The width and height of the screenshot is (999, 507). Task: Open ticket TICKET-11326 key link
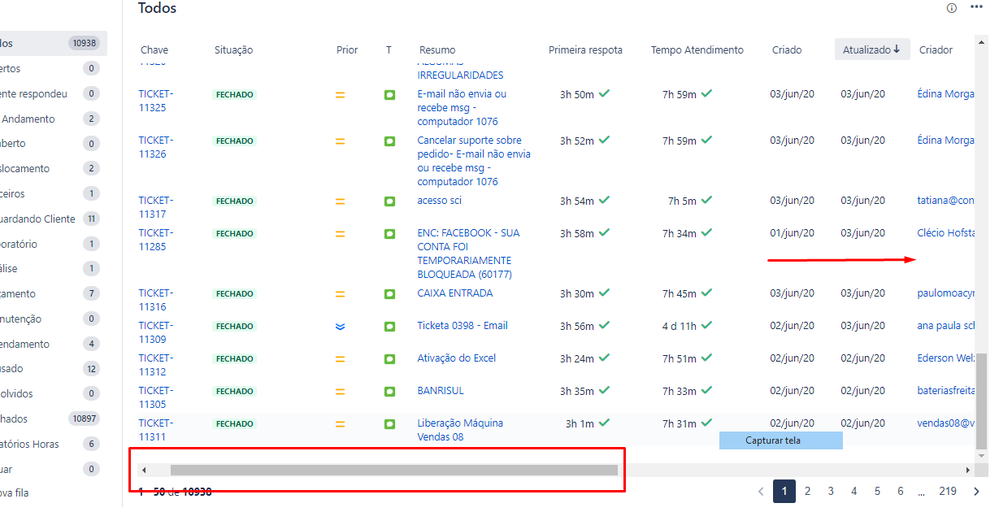click(x=155, y=147)
